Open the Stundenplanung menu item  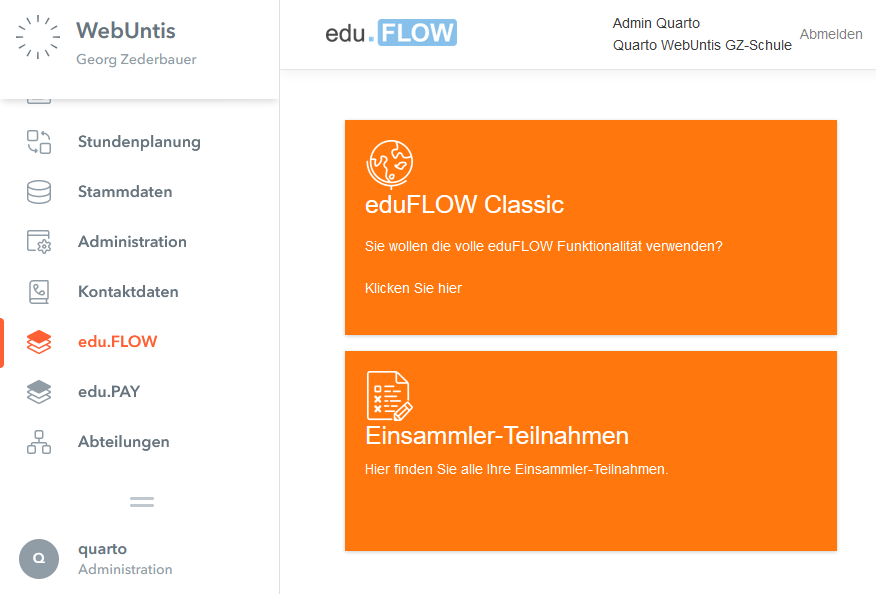[x=139, y=142]
